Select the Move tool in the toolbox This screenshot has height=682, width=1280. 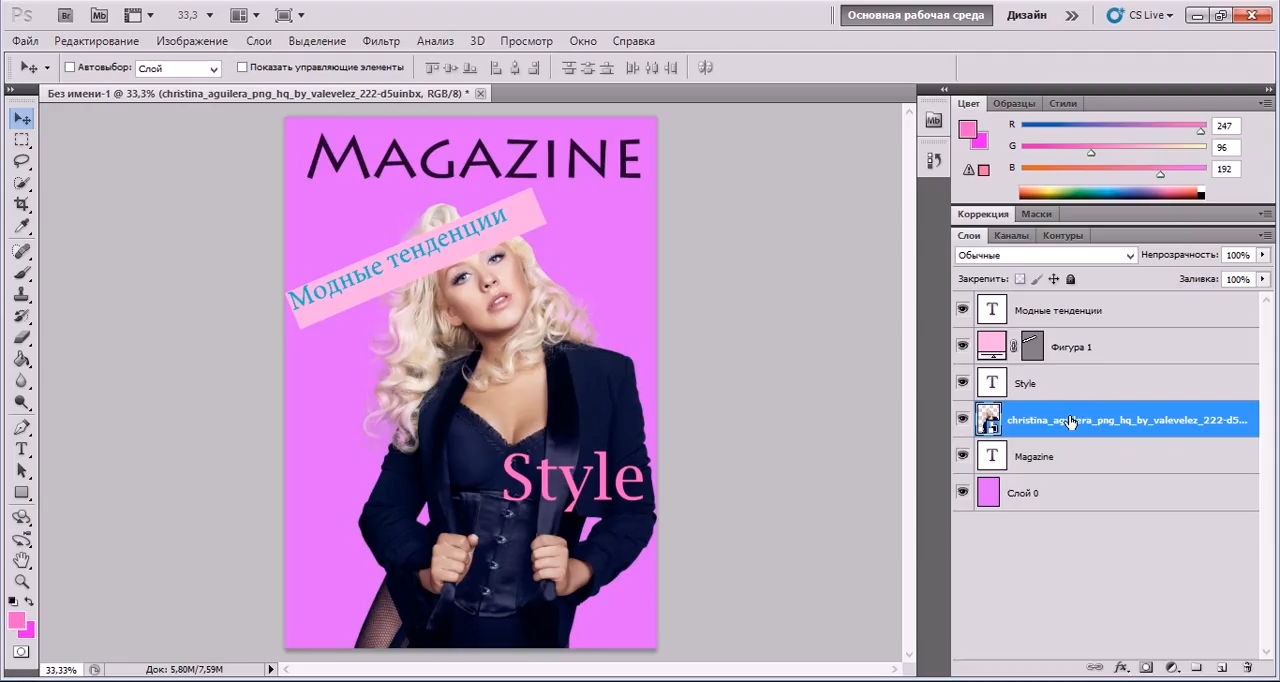point(21,119)
